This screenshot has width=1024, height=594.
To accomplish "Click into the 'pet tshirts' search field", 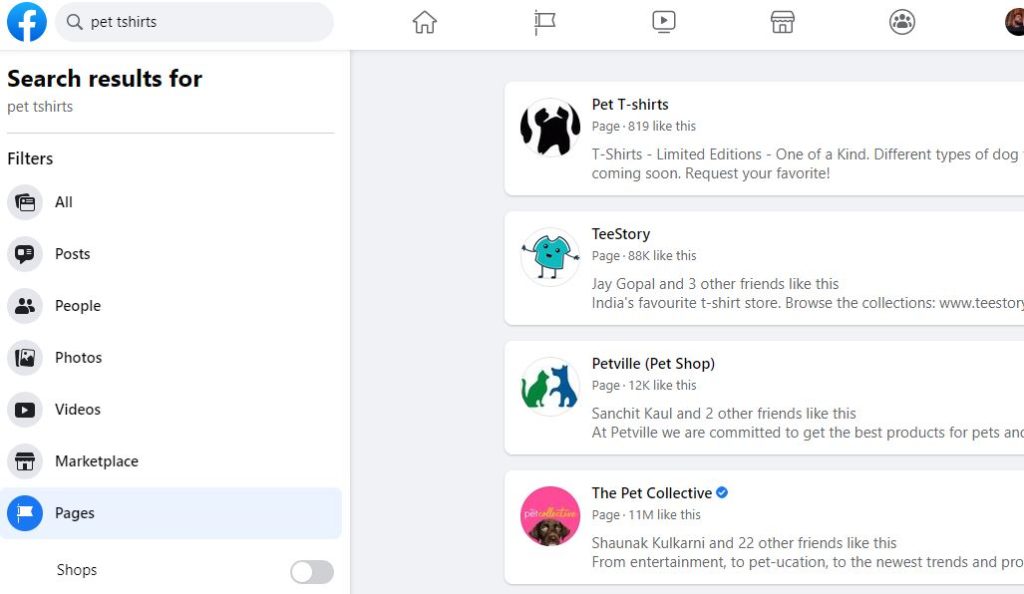I will tap(194, 22).
